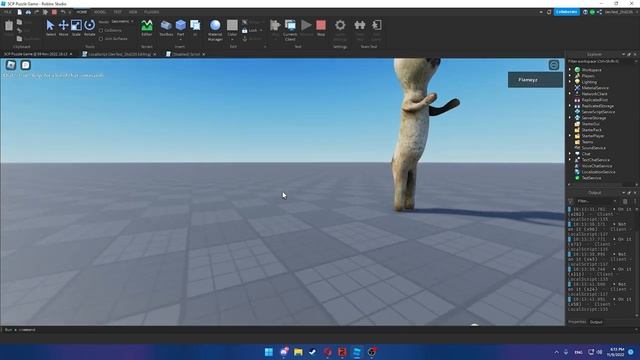
Task: Select StarterGui in Explorer
Action: [590, 124]
